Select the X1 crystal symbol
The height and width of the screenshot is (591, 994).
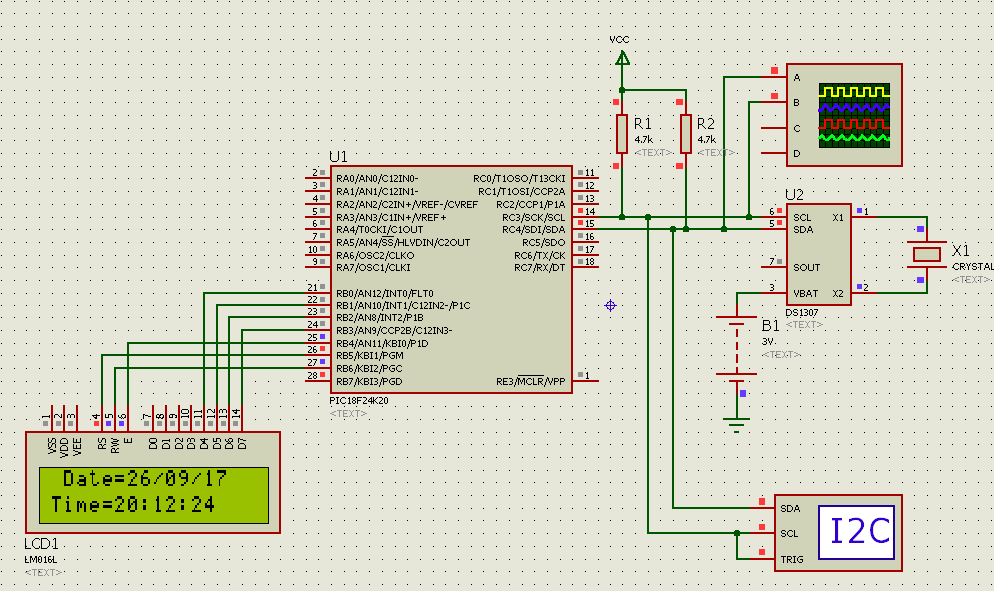point(926,254)
